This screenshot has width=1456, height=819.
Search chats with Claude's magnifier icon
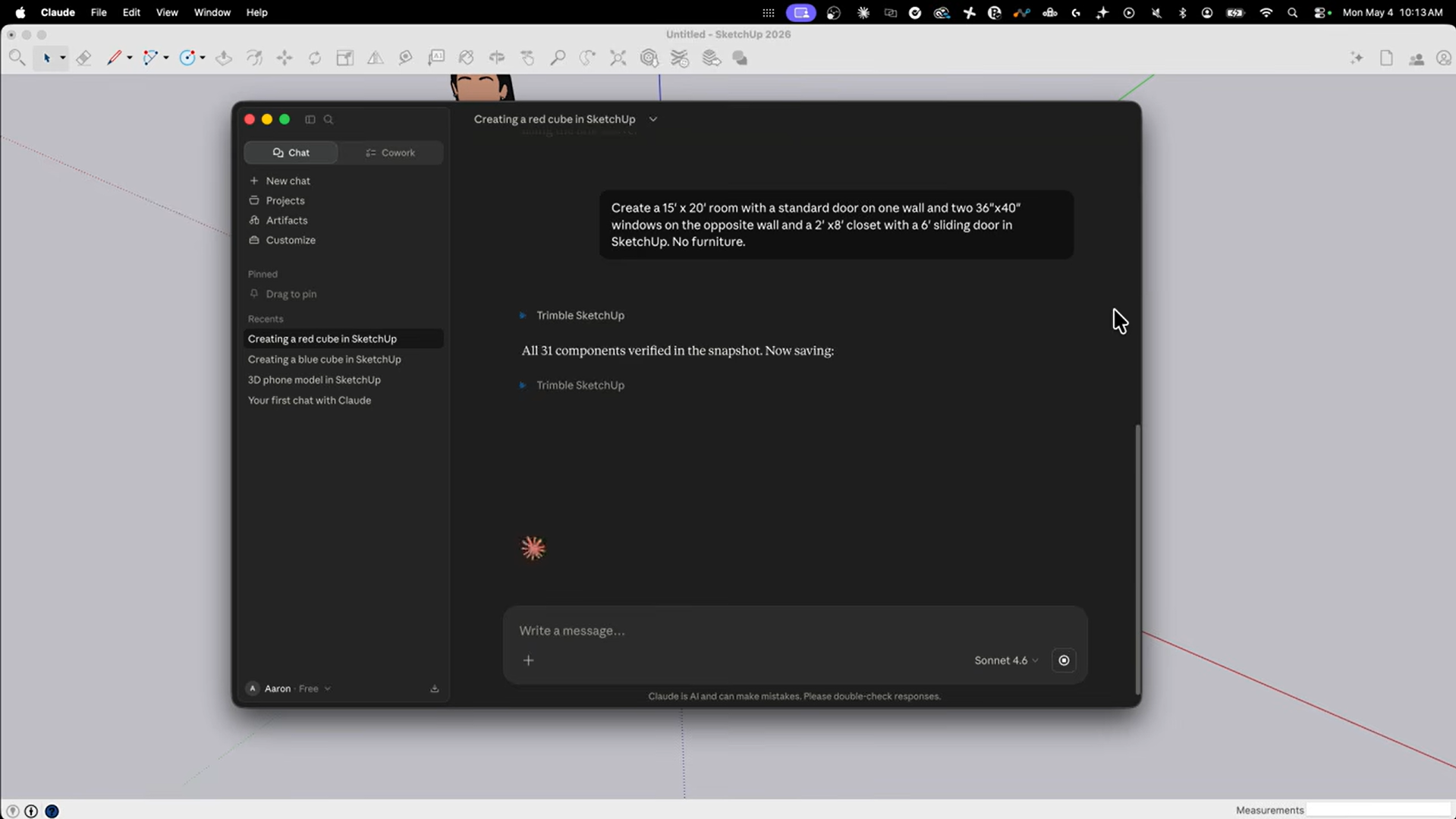coord(329,119)
